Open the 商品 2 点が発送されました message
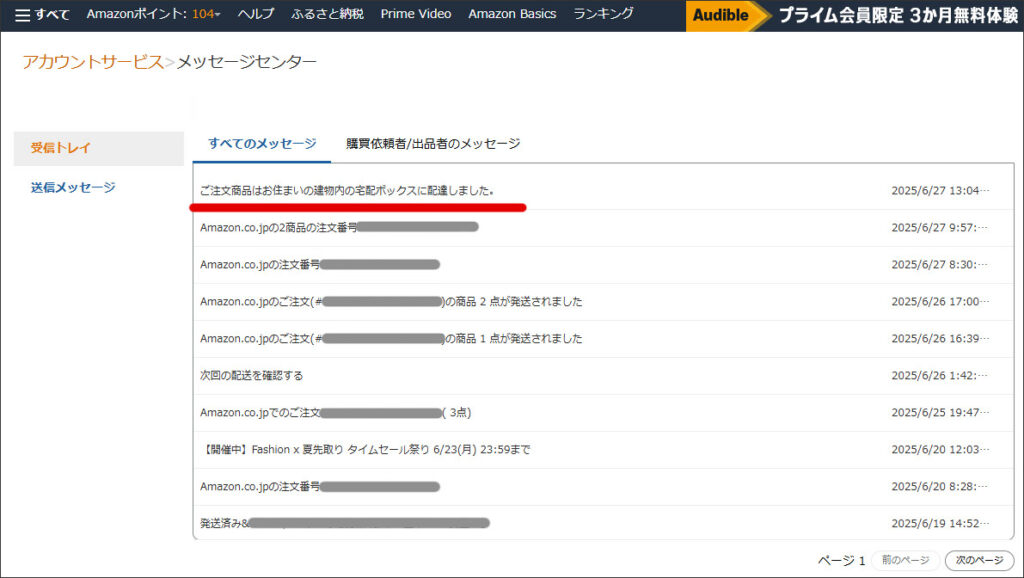1024x578 pixels. pyautogui.click(x=603, y=302)
